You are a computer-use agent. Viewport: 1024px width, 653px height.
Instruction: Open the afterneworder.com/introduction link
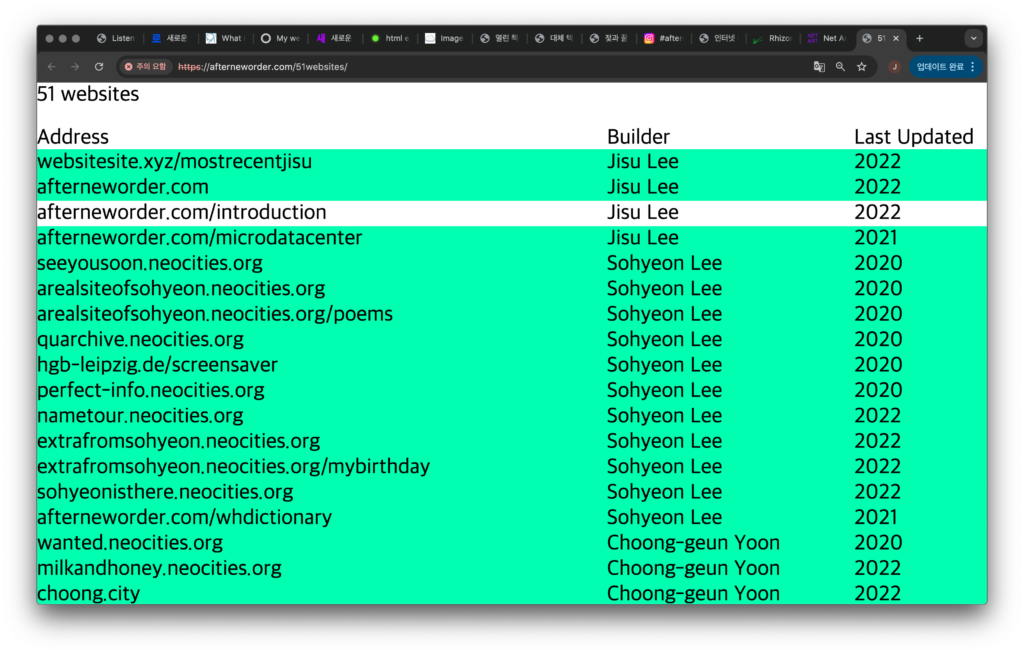point(182,212)
